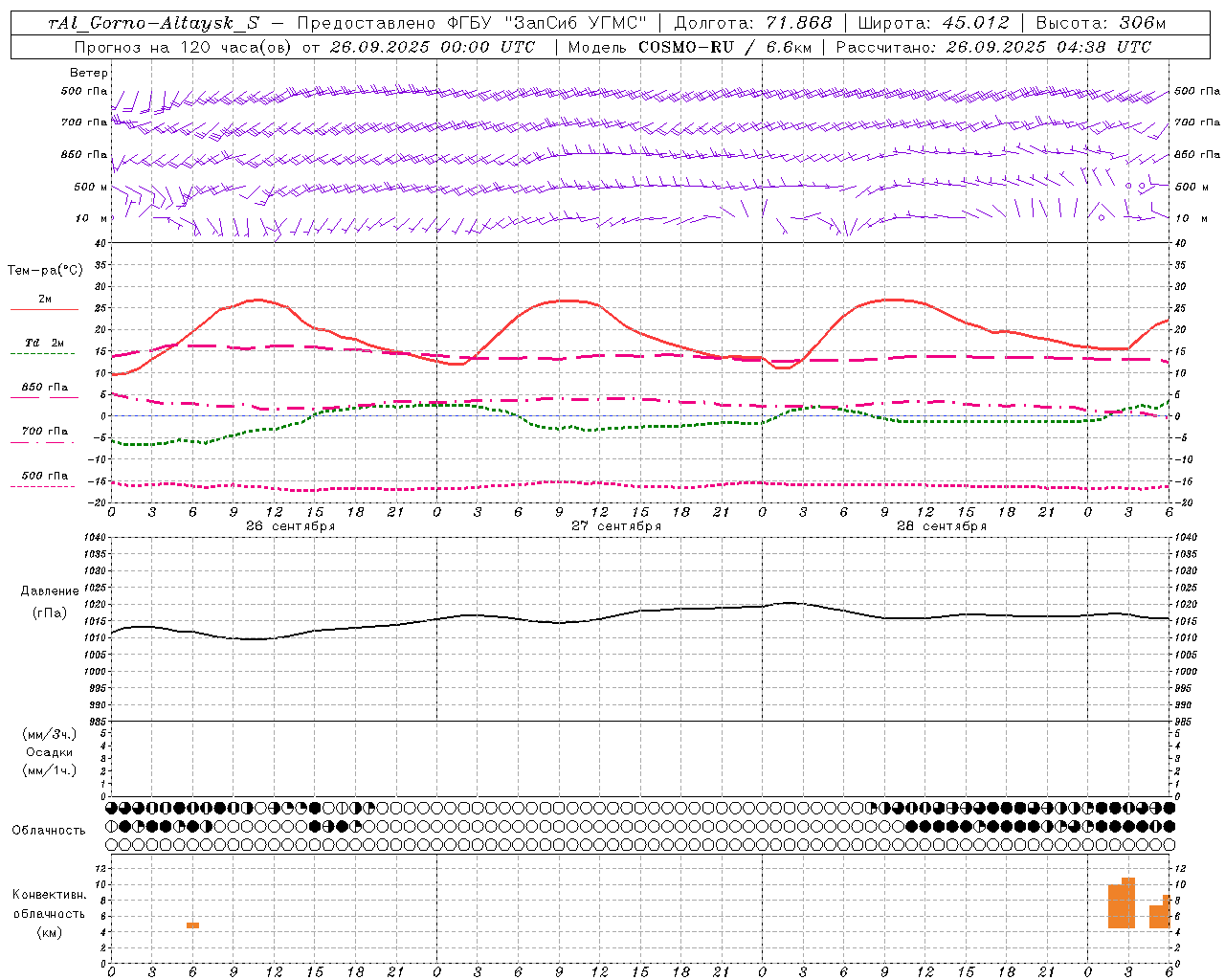Screen dimensions: 1225x980
Task: Click the Долгота: 71.868 value
Action: coord(753,23)
